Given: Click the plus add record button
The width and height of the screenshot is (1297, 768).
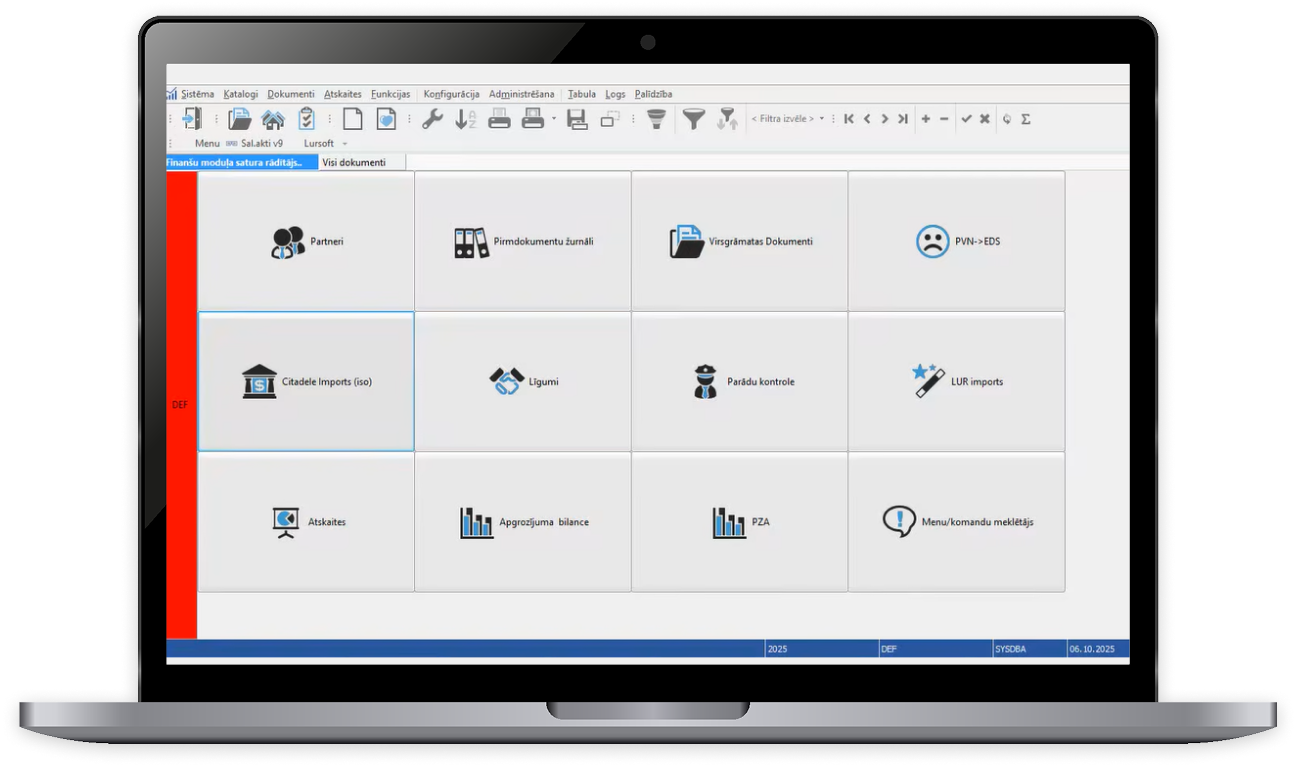Looking at the screenshot, I should (925, 119).
